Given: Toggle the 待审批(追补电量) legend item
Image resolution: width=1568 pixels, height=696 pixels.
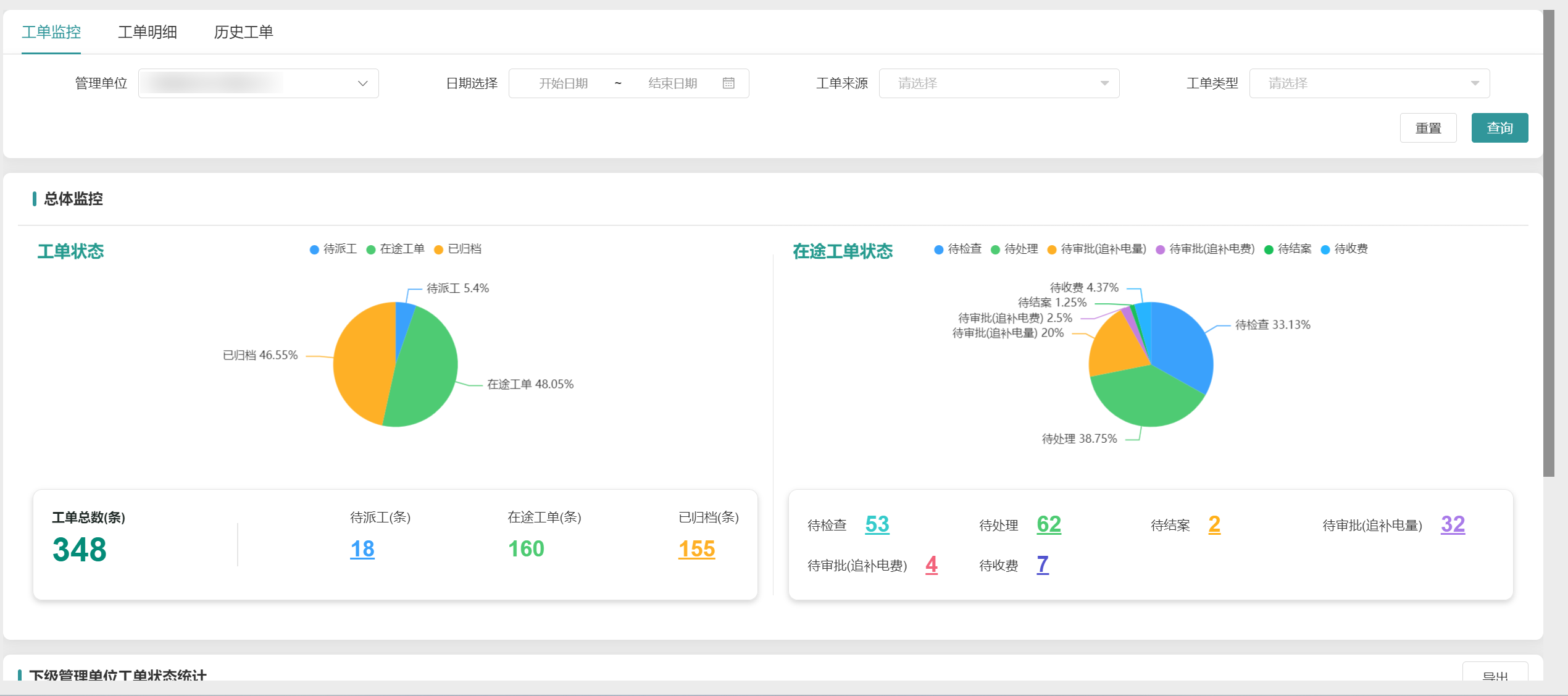Looking at the screenshot, I should click(x=1096, y=249).
